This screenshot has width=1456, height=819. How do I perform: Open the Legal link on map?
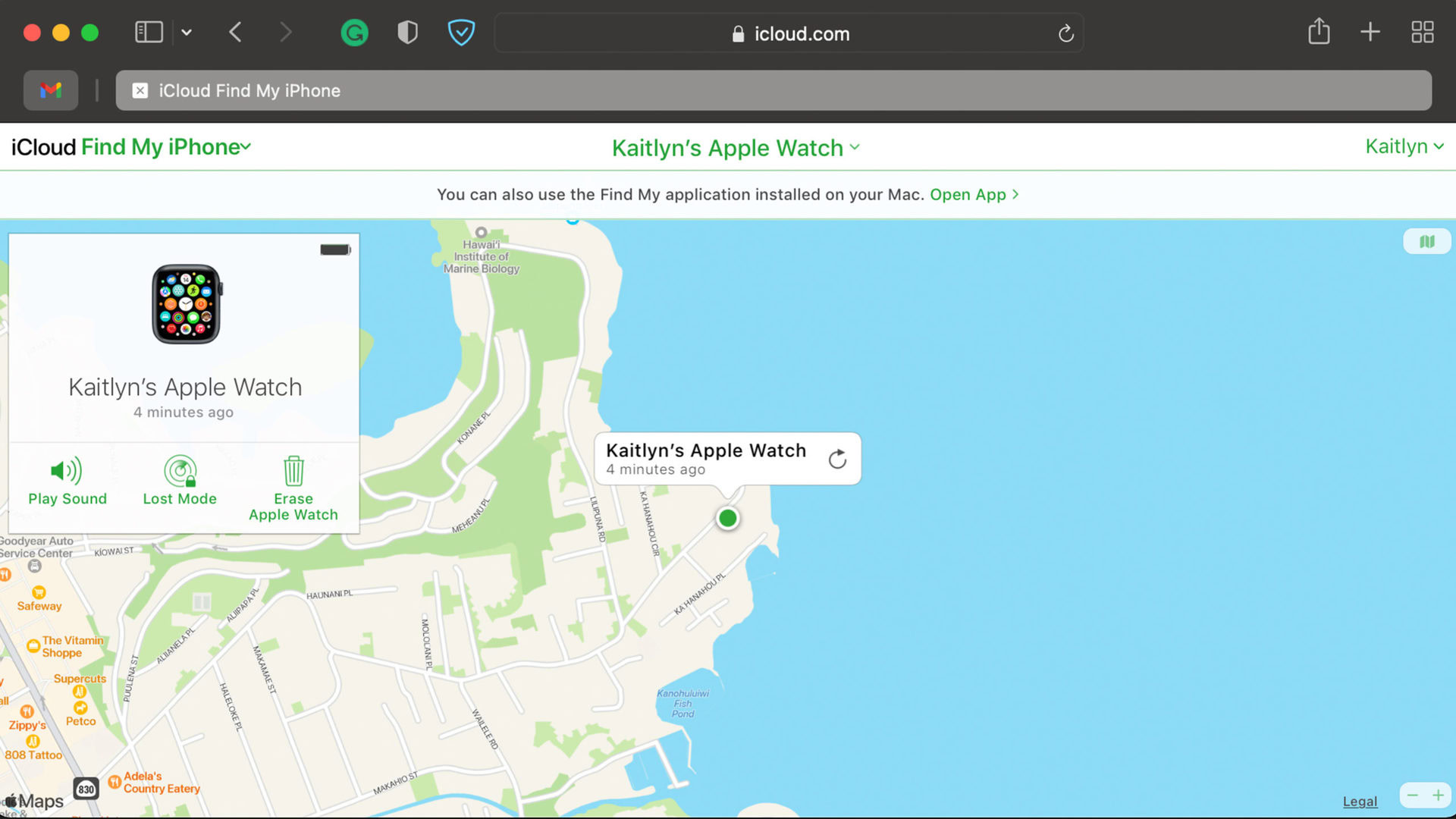[1360, 802]
